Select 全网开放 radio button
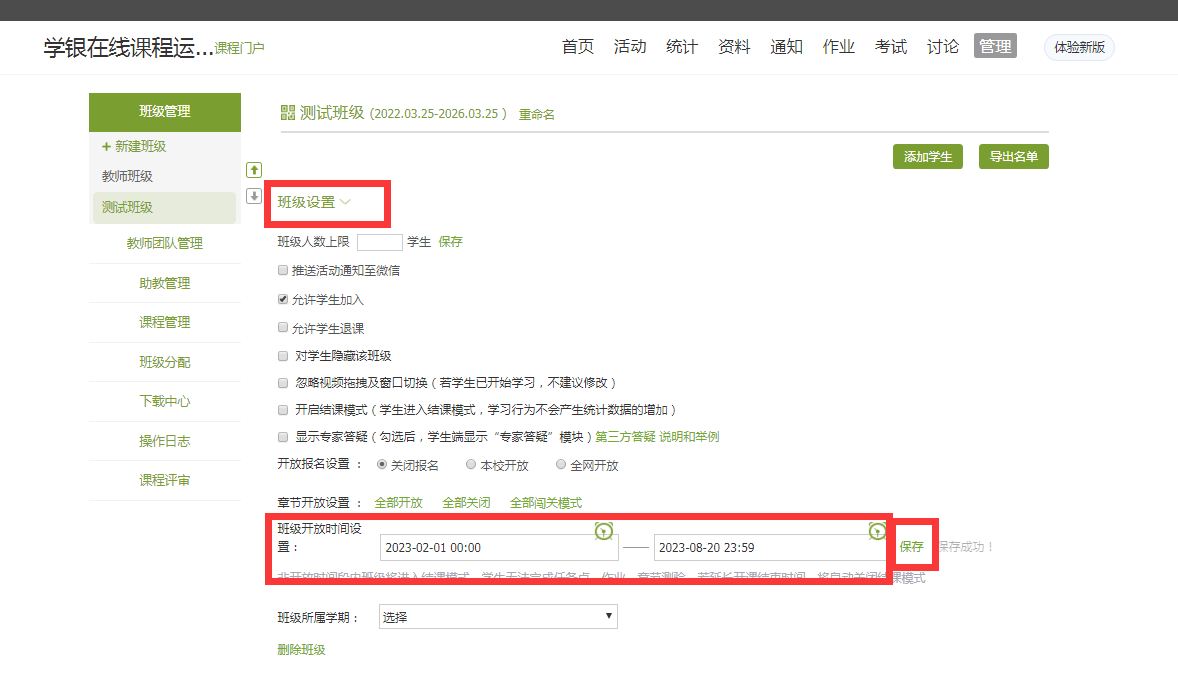 pos(560,464)
